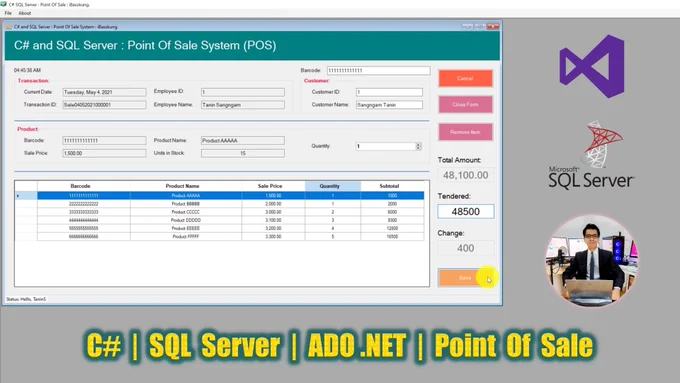Click the Subtotal cell showing 16500
Image resolution: width=680 pixels, height=383 pixels.
pyautogui.click(x=392, y=236)
